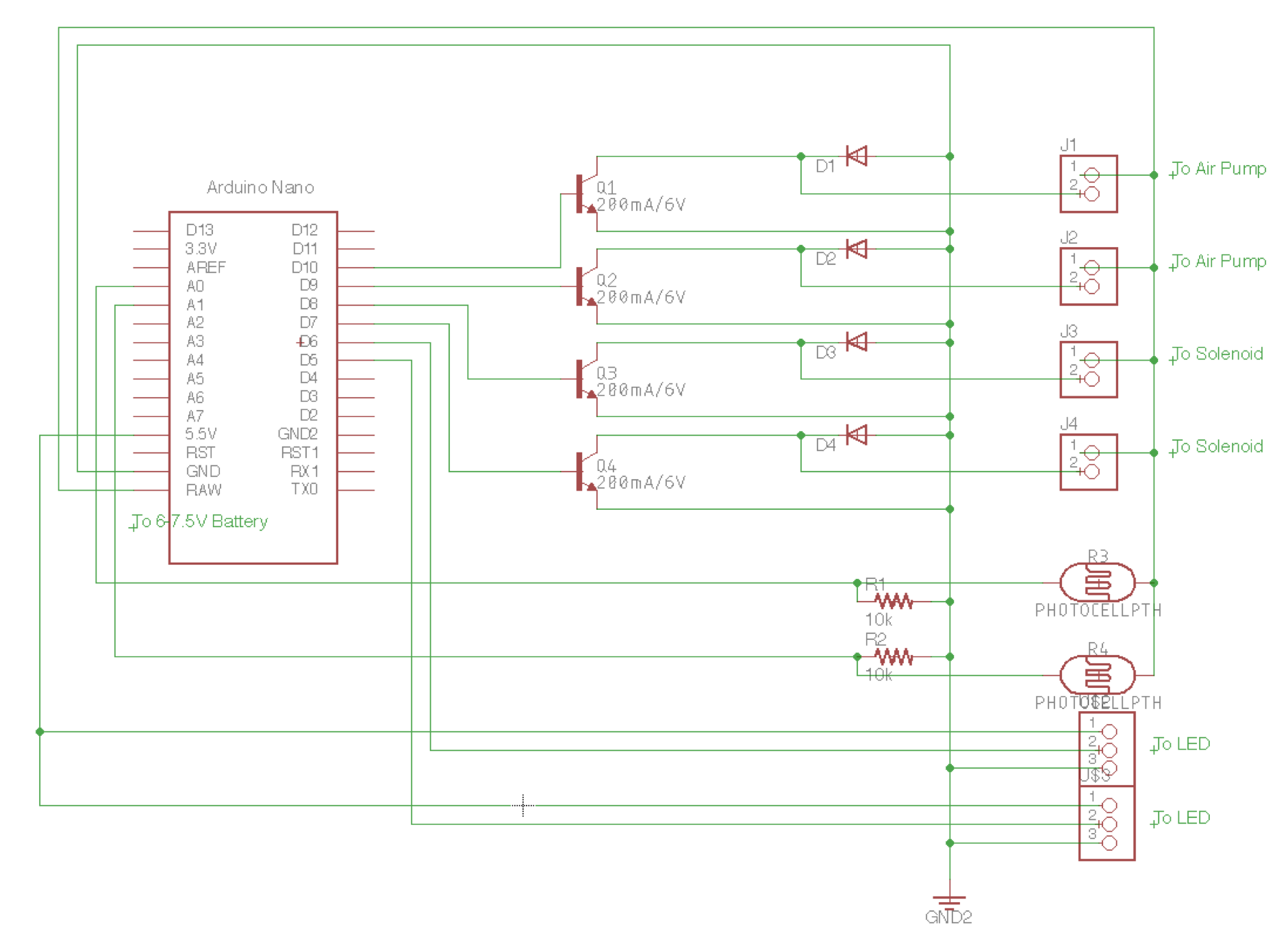Screen dimensions: 1288x935
Task: Select the Q2 transistor symbol
Action: [x=586, y=286]
